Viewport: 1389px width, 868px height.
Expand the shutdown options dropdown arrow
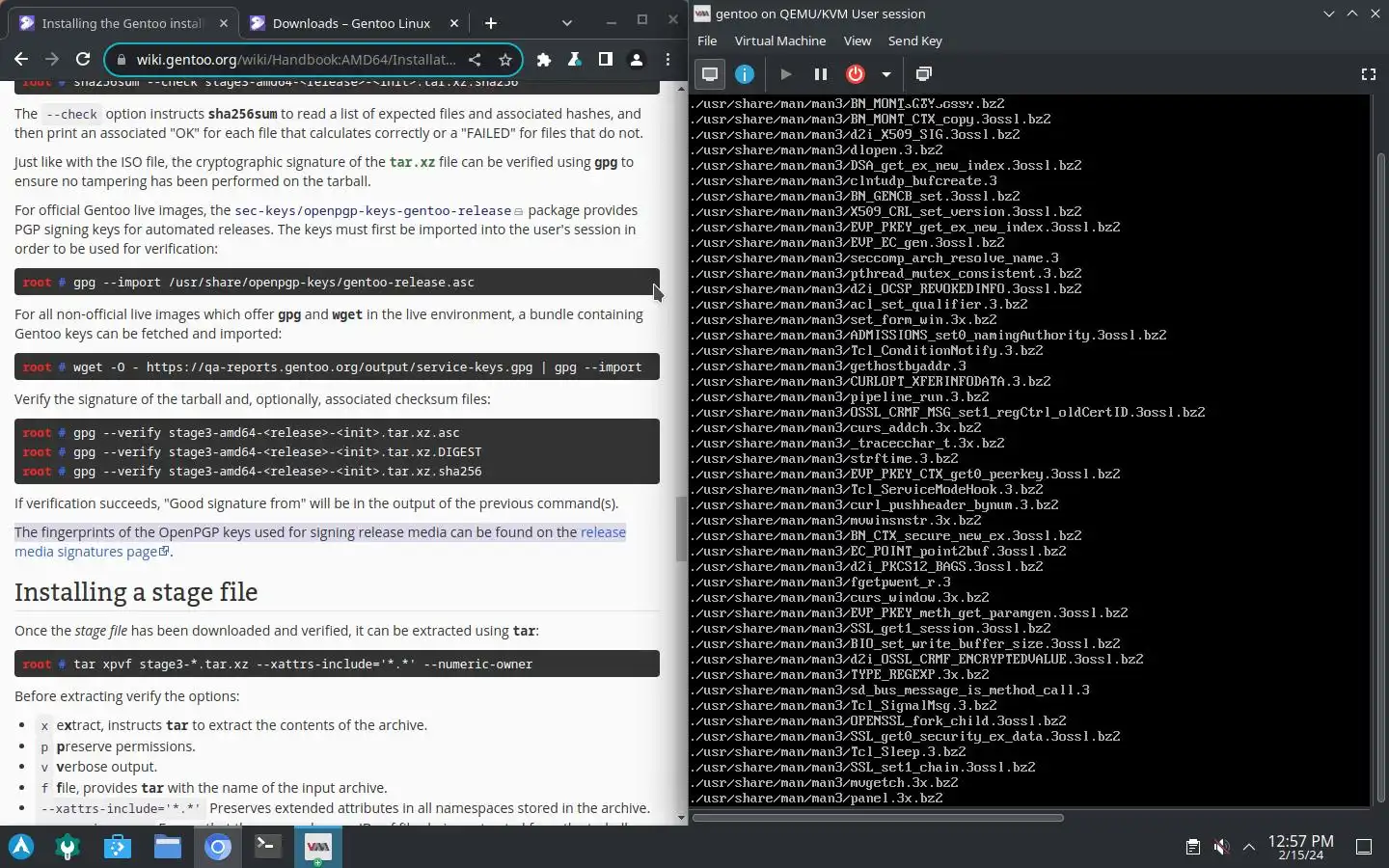885,74
